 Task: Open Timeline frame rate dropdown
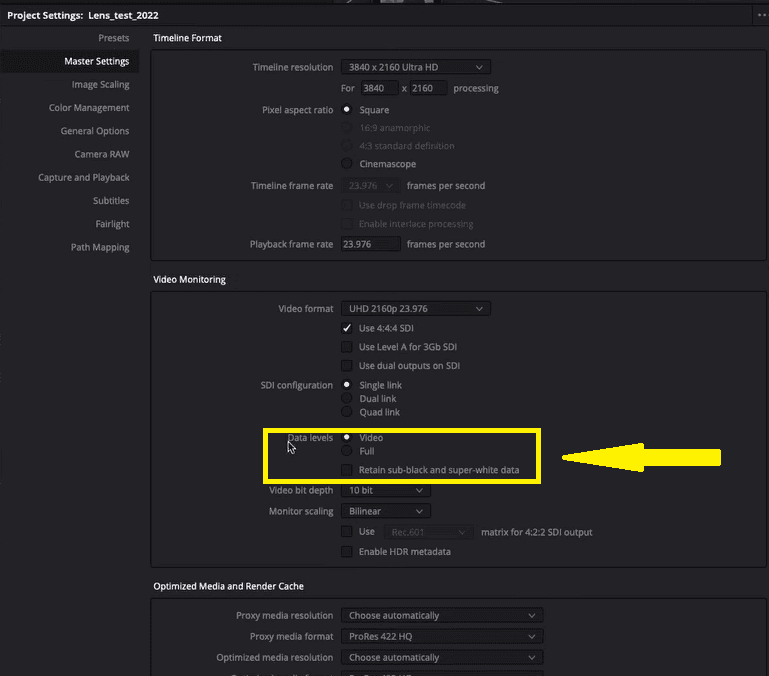(371, 186)
